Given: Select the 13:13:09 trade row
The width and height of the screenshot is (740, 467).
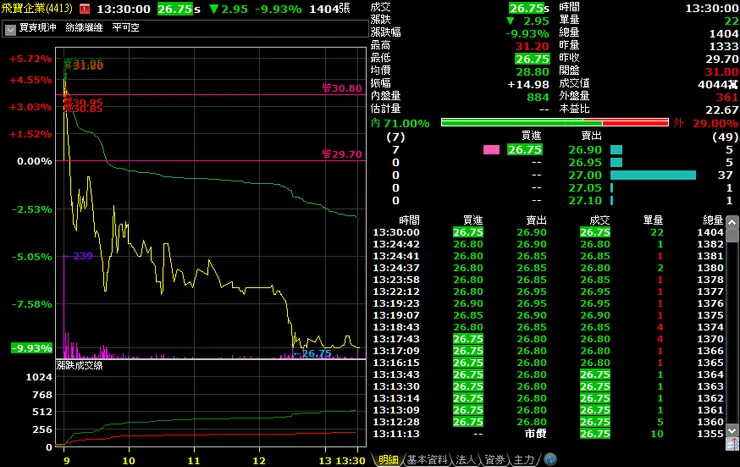Looking at the screenshot, I should [x=548, y=410].
